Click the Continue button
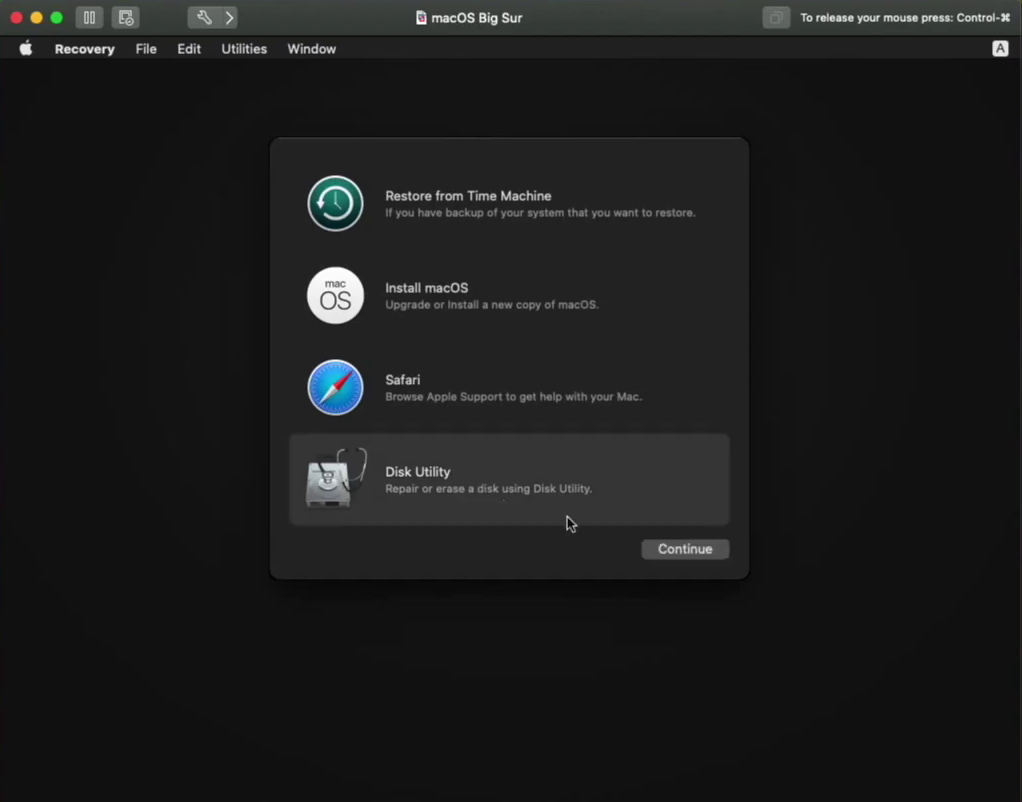The width and height of the screenshot is (1022, 802). coord(685,549)
